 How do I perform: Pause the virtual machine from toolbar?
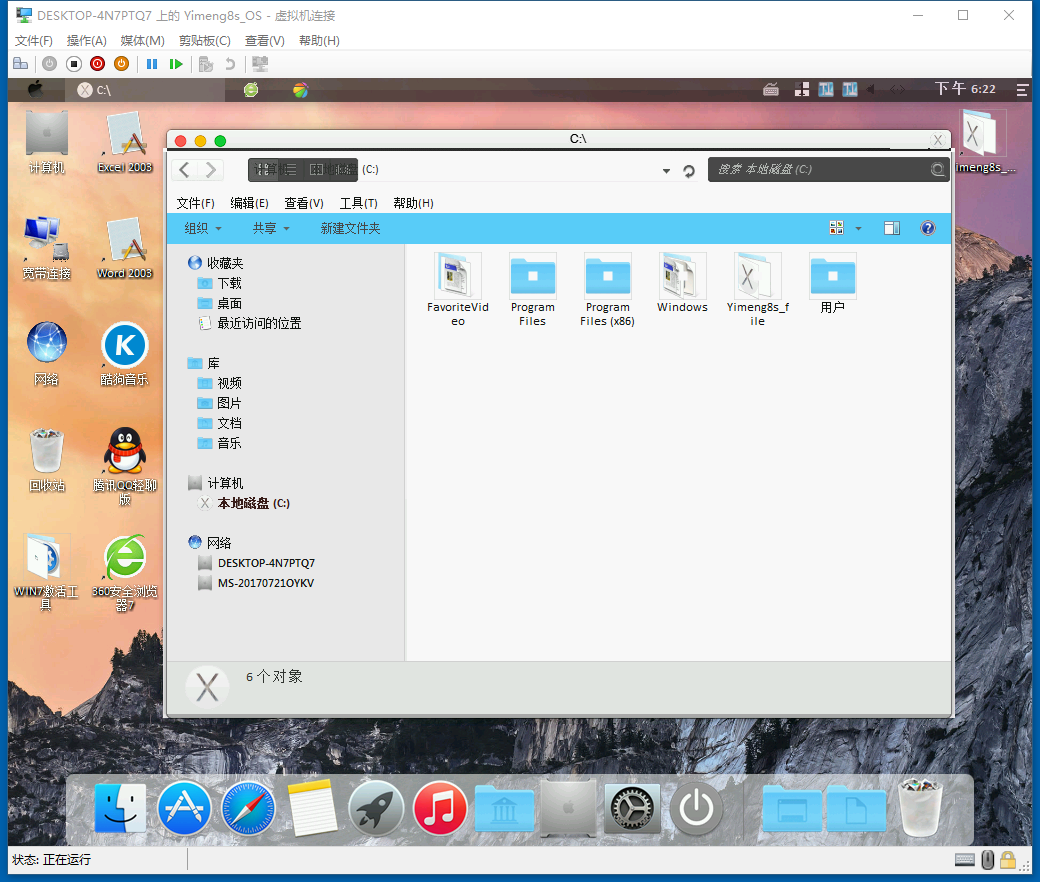click(x=152, y=64)
